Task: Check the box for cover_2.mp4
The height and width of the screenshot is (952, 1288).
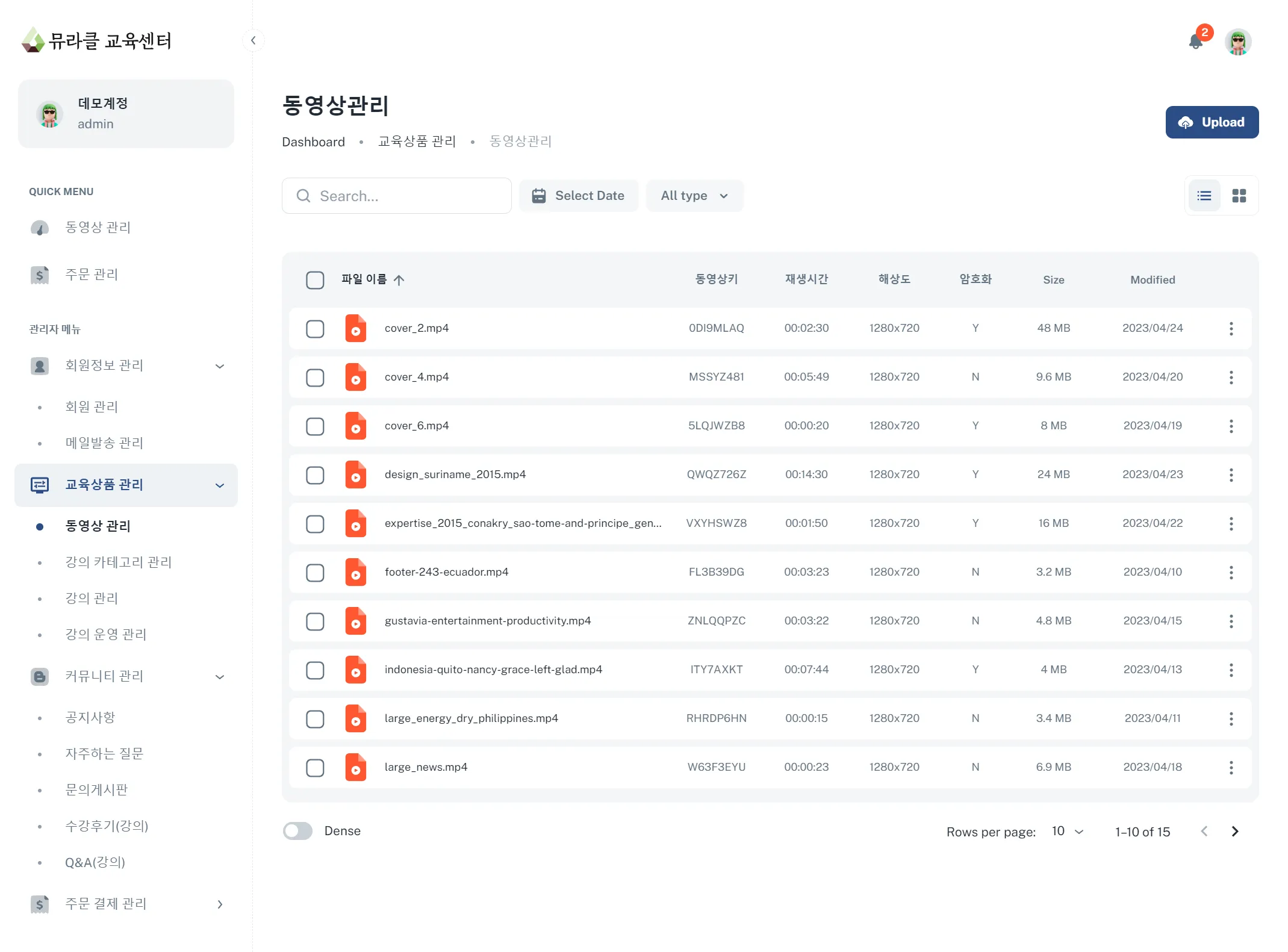Action: coord(315,329)
